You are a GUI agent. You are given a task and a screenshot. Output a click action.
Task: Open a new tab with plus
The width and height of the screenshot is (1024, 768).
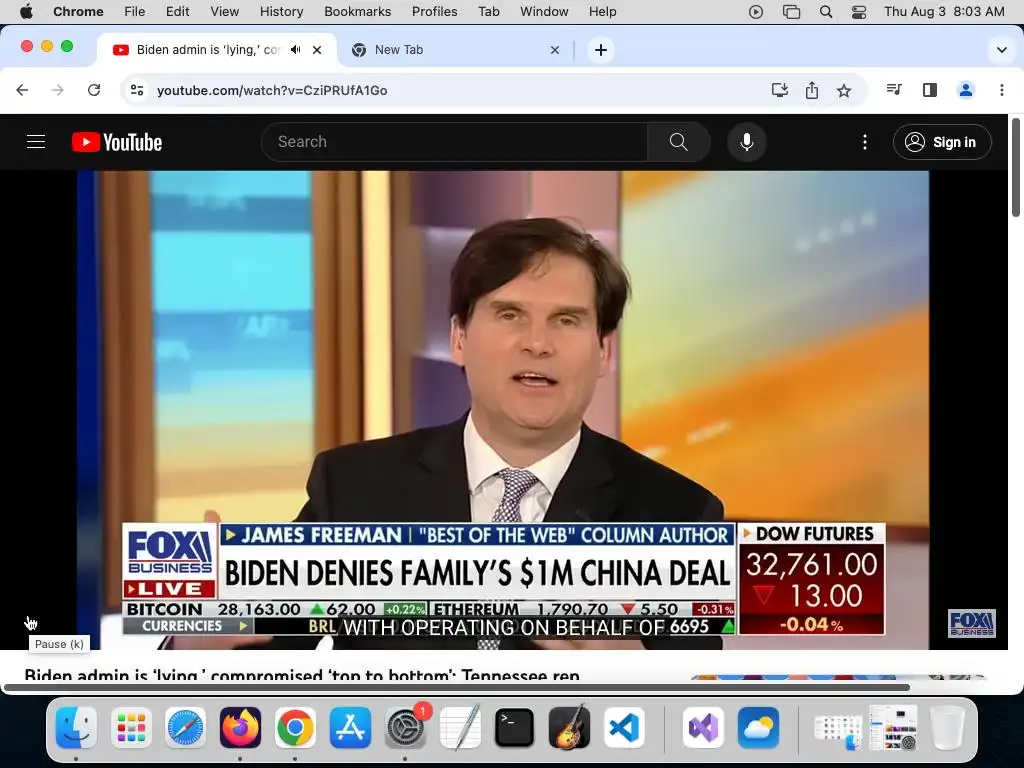[601, 50]
